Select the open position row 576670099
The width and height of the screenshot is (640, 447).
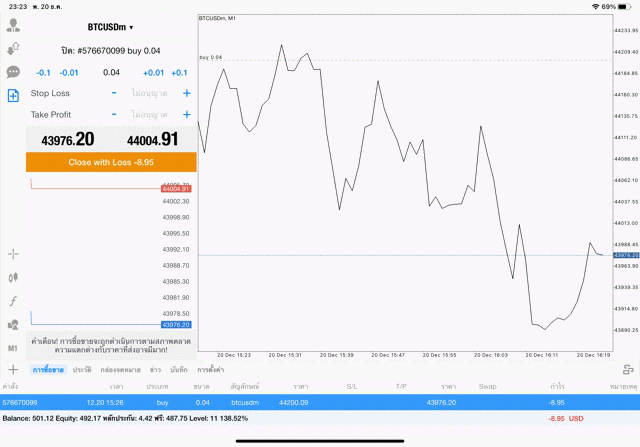click(320, 401)
